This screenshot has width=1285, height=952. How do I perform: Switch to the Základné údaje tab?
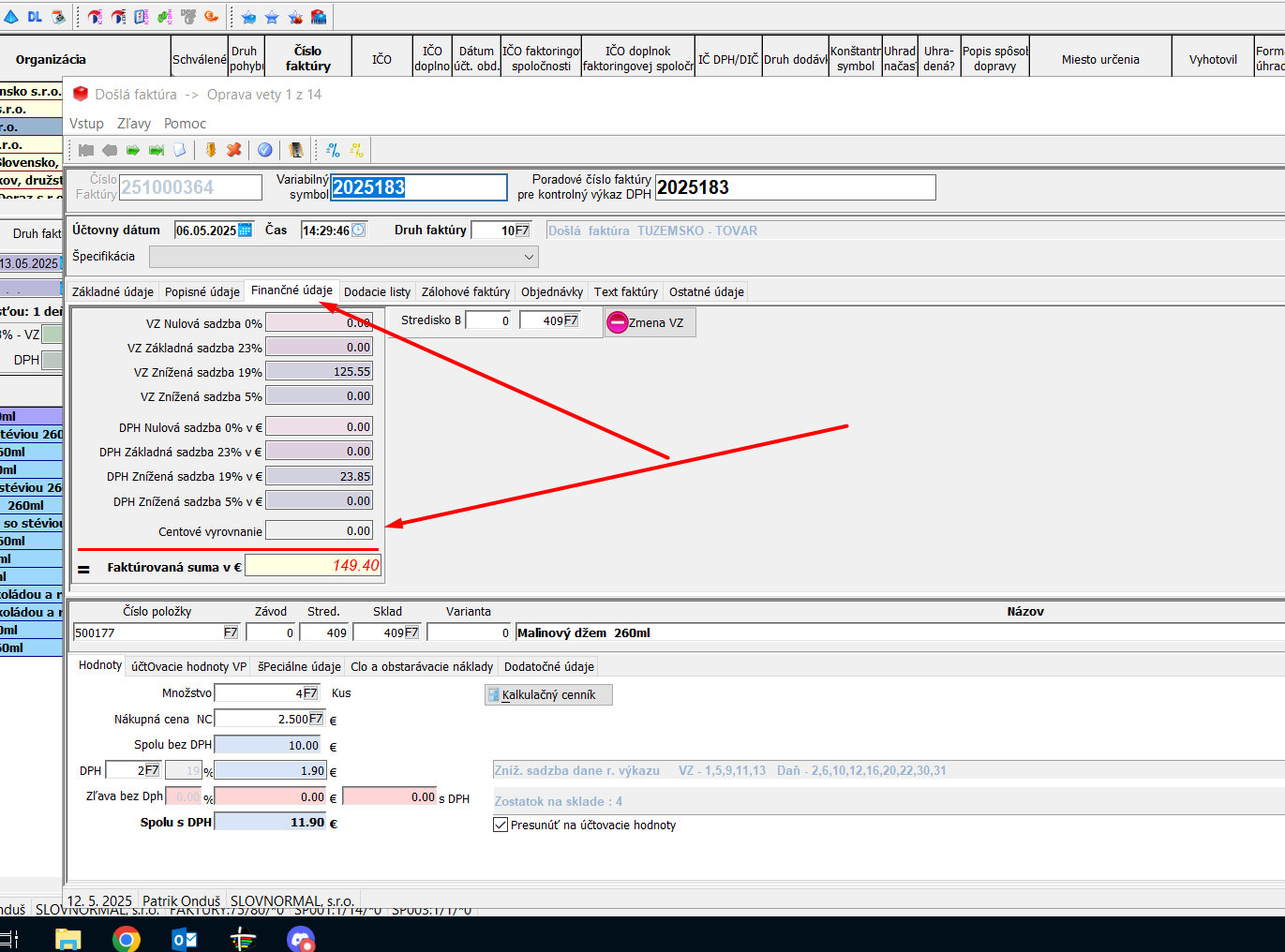[x=112, y=291]
